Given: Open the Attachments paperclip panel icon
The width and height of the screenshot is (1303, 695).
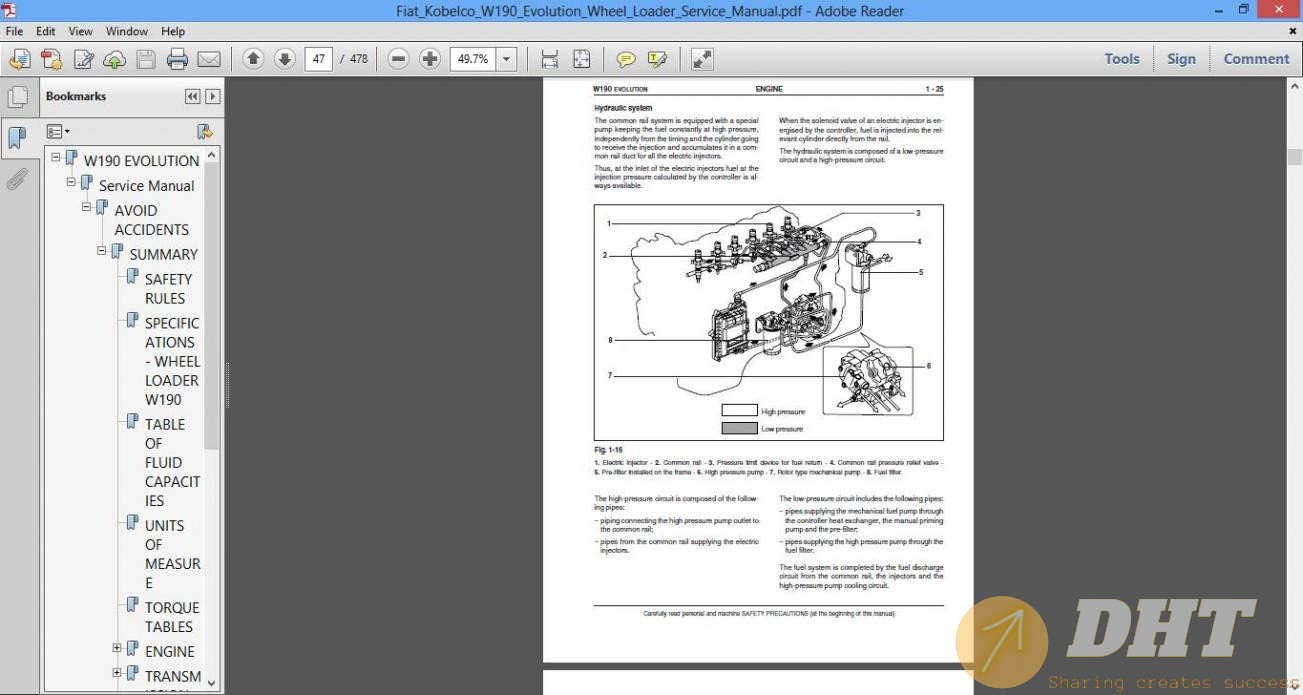Looking at the screenshot, I should coord(17,179).
